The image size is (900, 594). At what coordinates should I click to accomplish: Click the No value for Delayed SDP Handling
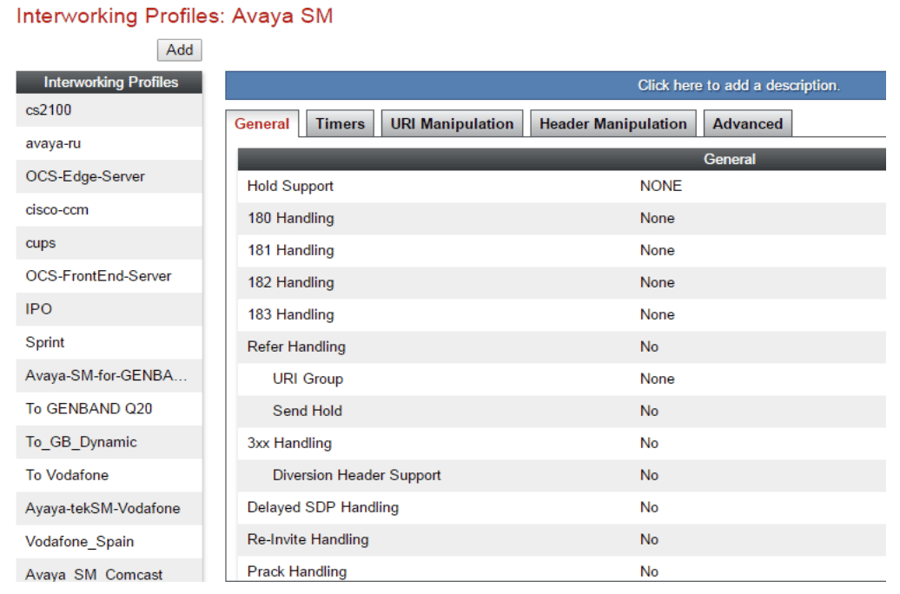click(649, 507)
